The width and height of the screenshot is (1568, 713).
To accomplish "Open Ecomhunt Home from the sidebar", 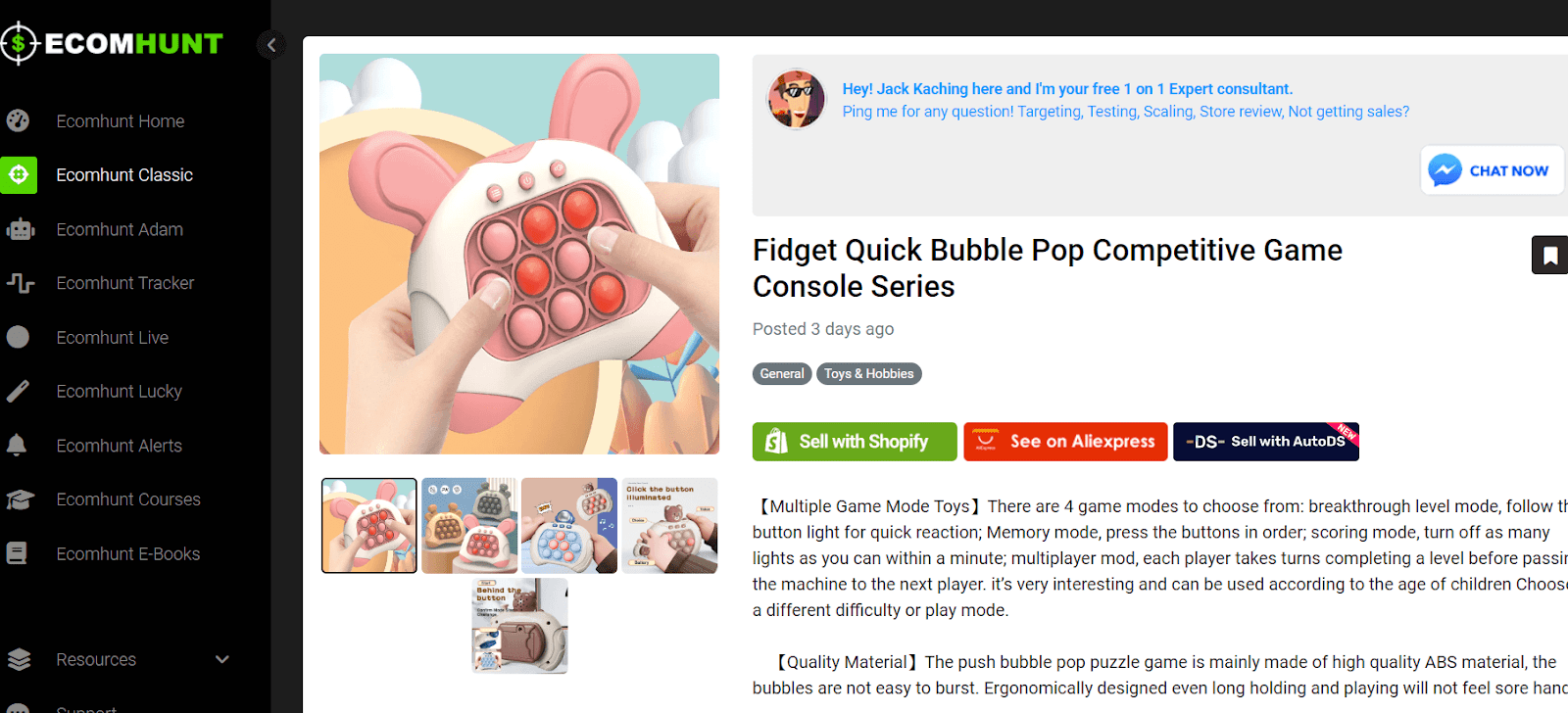I will click(121, 121).
